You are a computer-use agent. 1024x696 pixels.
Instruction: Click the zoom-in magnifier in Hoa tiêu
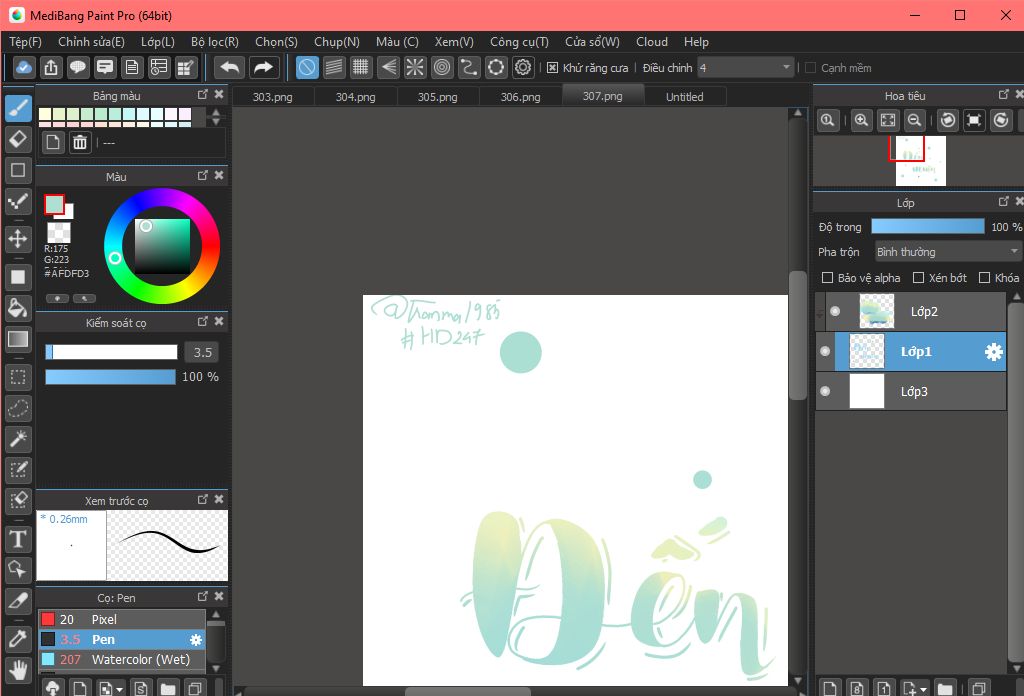click(861, 120)
